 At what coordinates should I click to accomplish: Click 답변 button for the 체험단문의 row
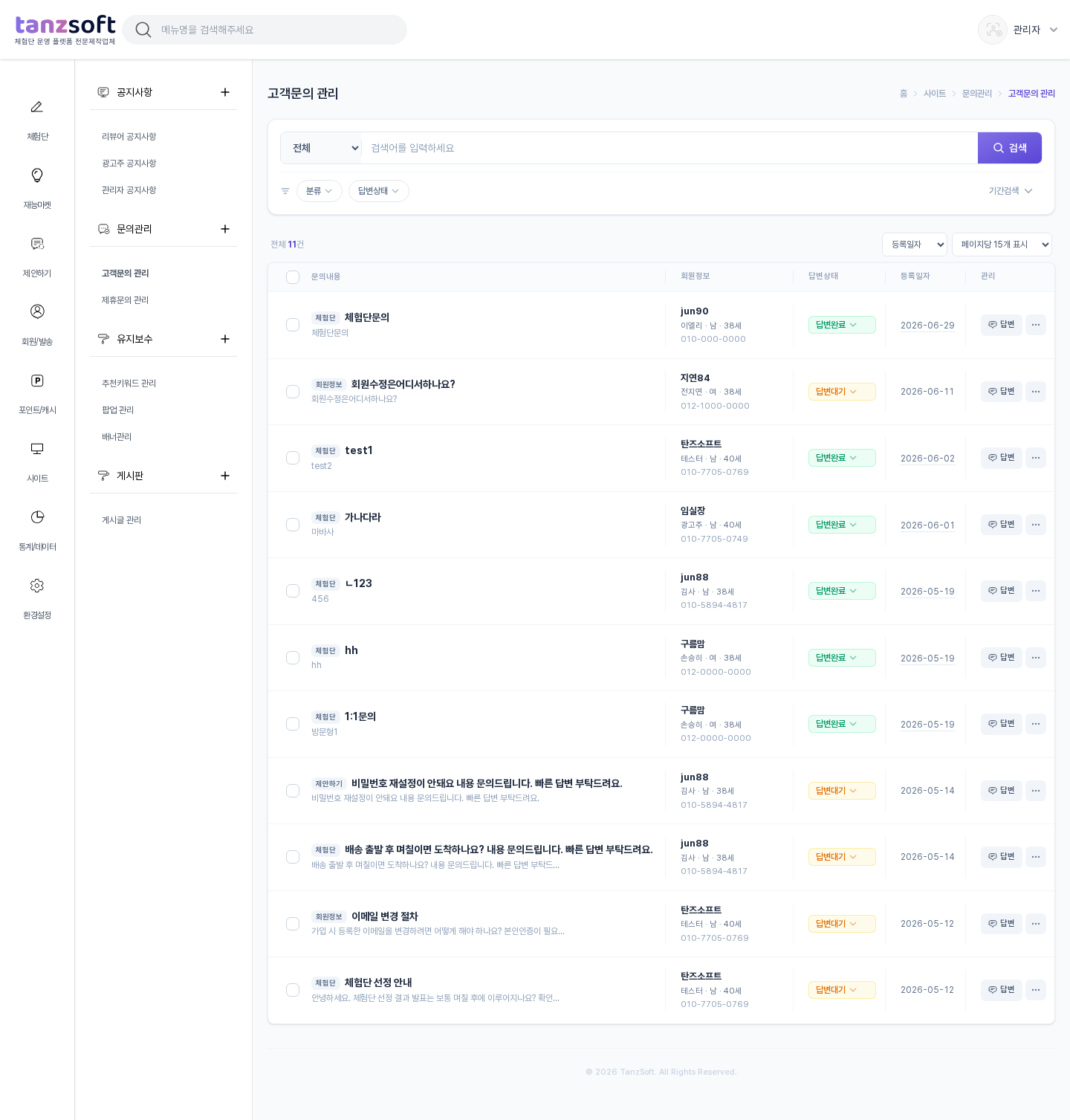pos(1002,325)
